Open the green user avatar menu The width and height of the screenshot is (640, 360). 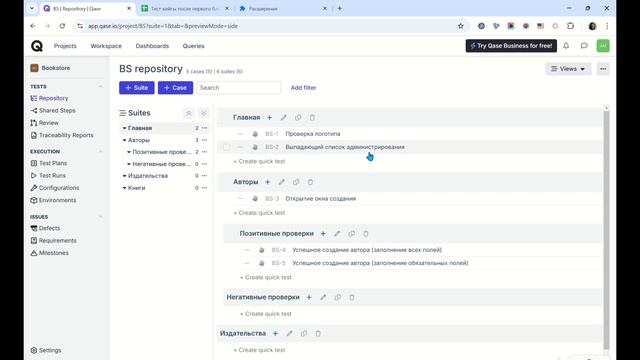(x=603, y=46)
